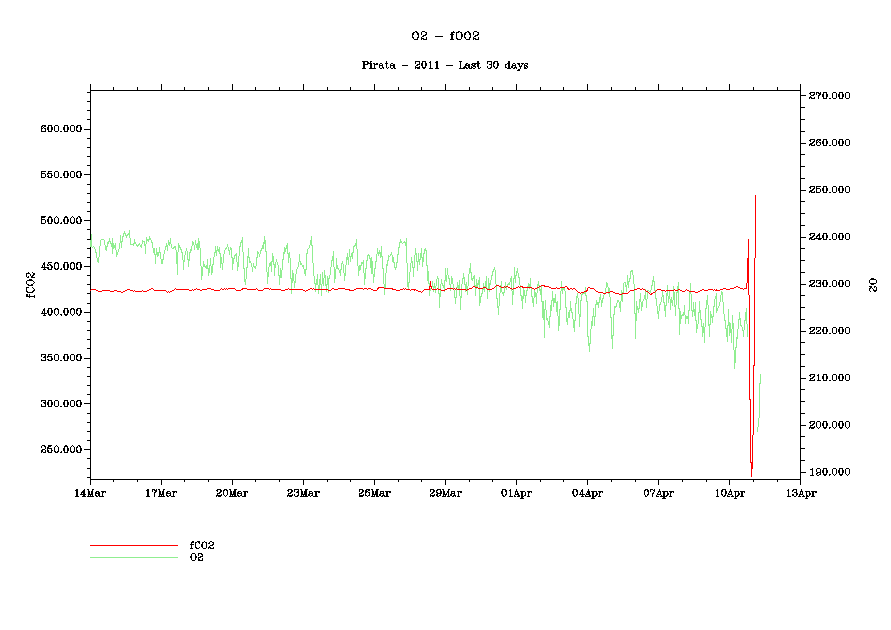The height and width of the screenshot is (630, 891).
Task: Click the 29Mar date tick label
Action: click(x=445, y=493)
